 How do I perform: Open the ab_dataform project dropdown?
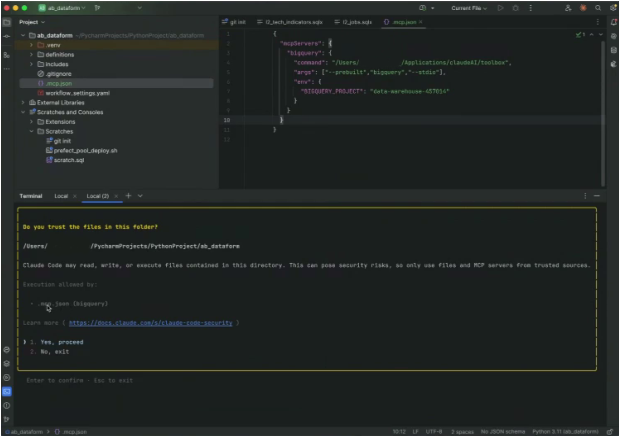[x=67, y=7]
